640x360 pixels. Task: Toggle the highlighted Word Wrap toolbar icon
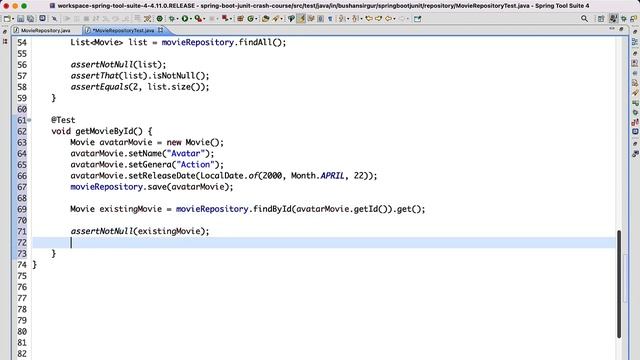tap(301, 19)
